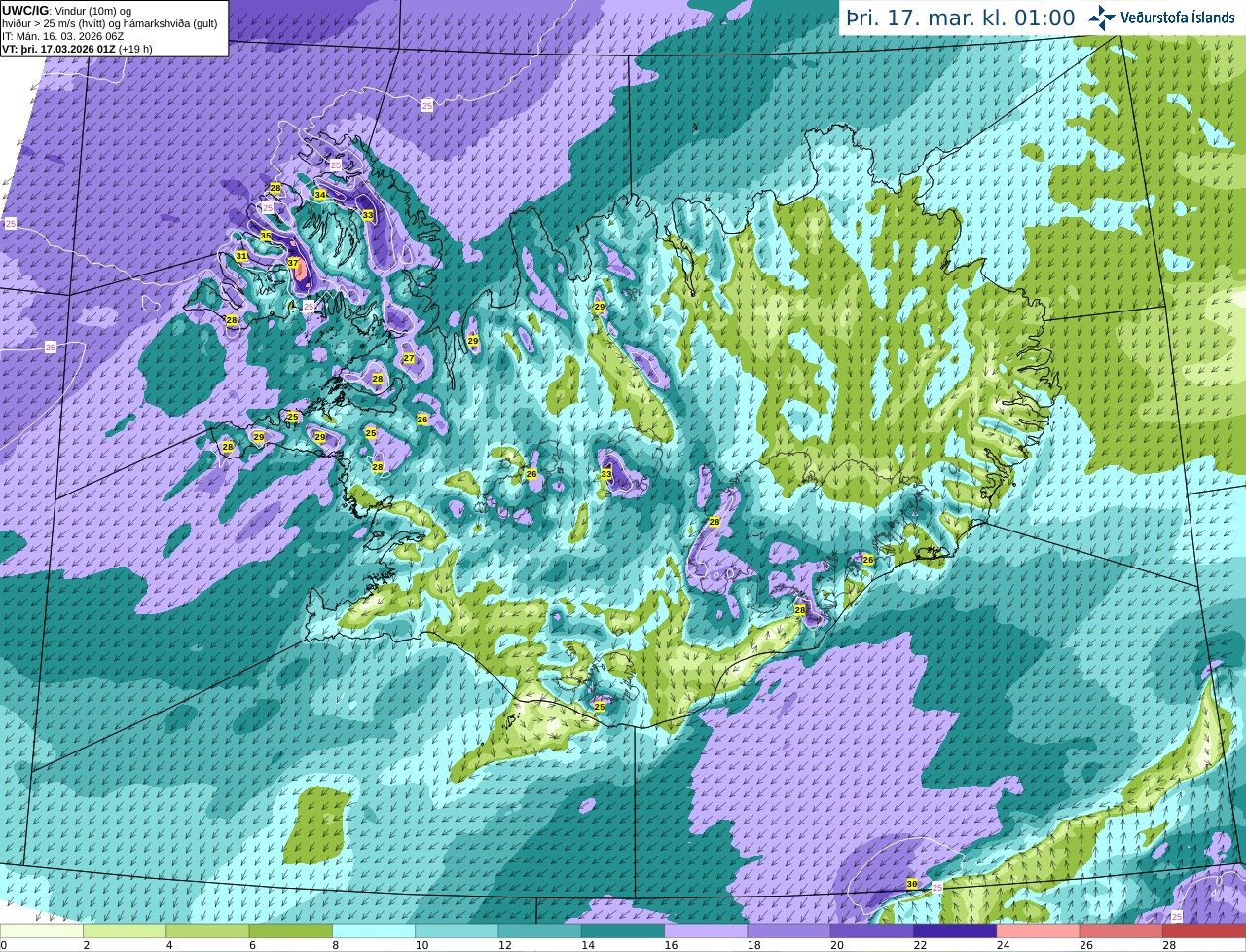1246x952 pixels.
Task: Click the 'Veðurstofa Íslands' logo text
Action: click(x=1178, y=18)
